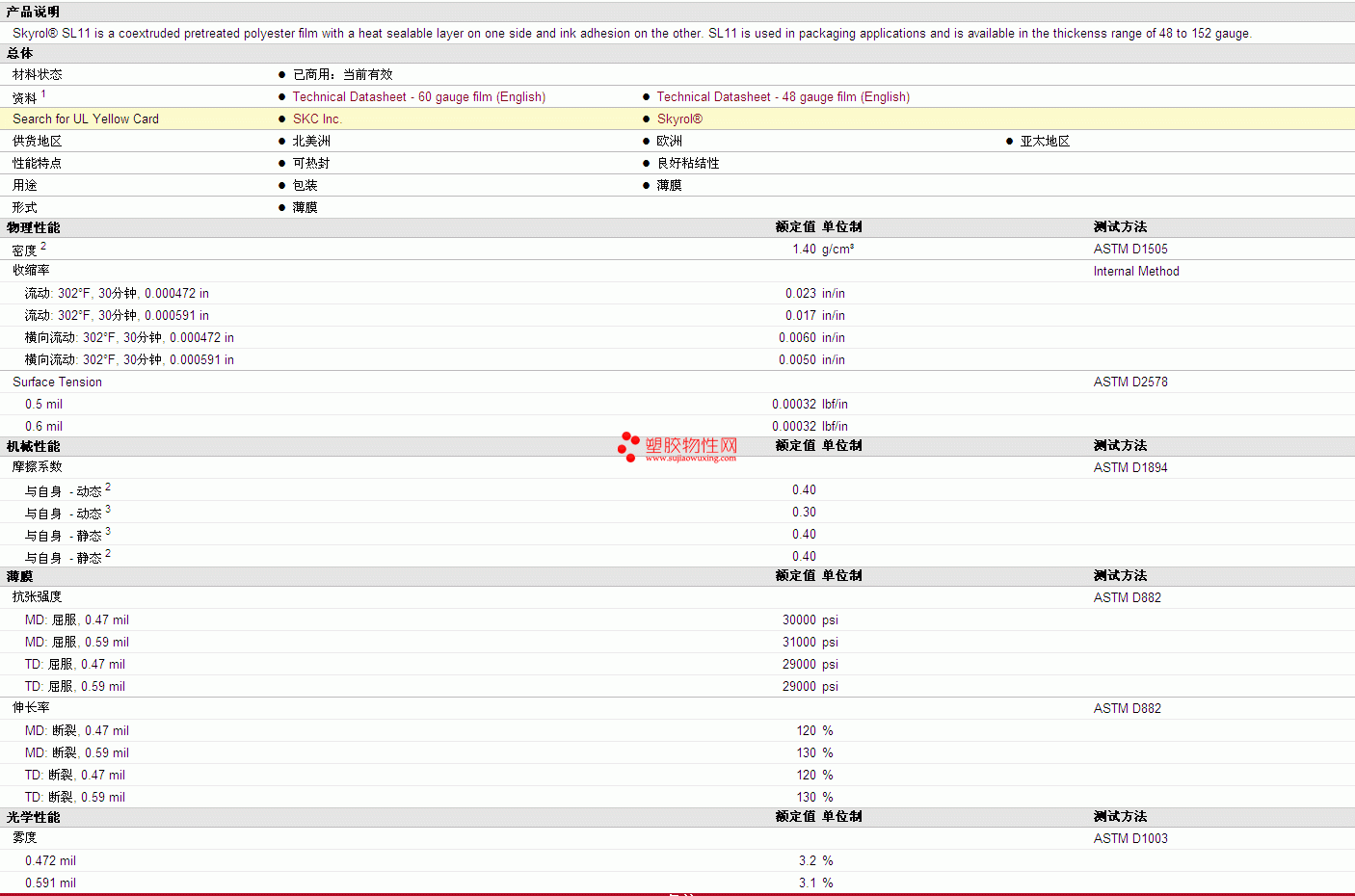
Task: Select shrinkage value 0.023 in/in
Action: click(814, 293)
